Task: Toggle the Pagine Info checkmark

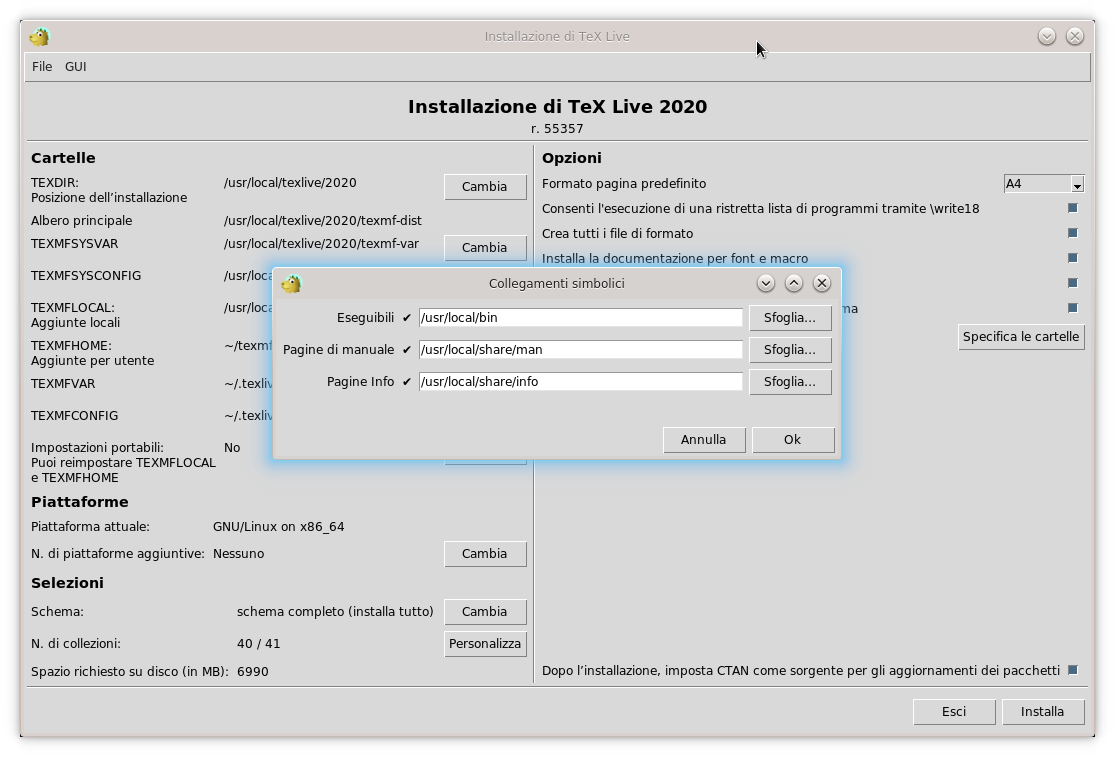Action: coord(407,382)
